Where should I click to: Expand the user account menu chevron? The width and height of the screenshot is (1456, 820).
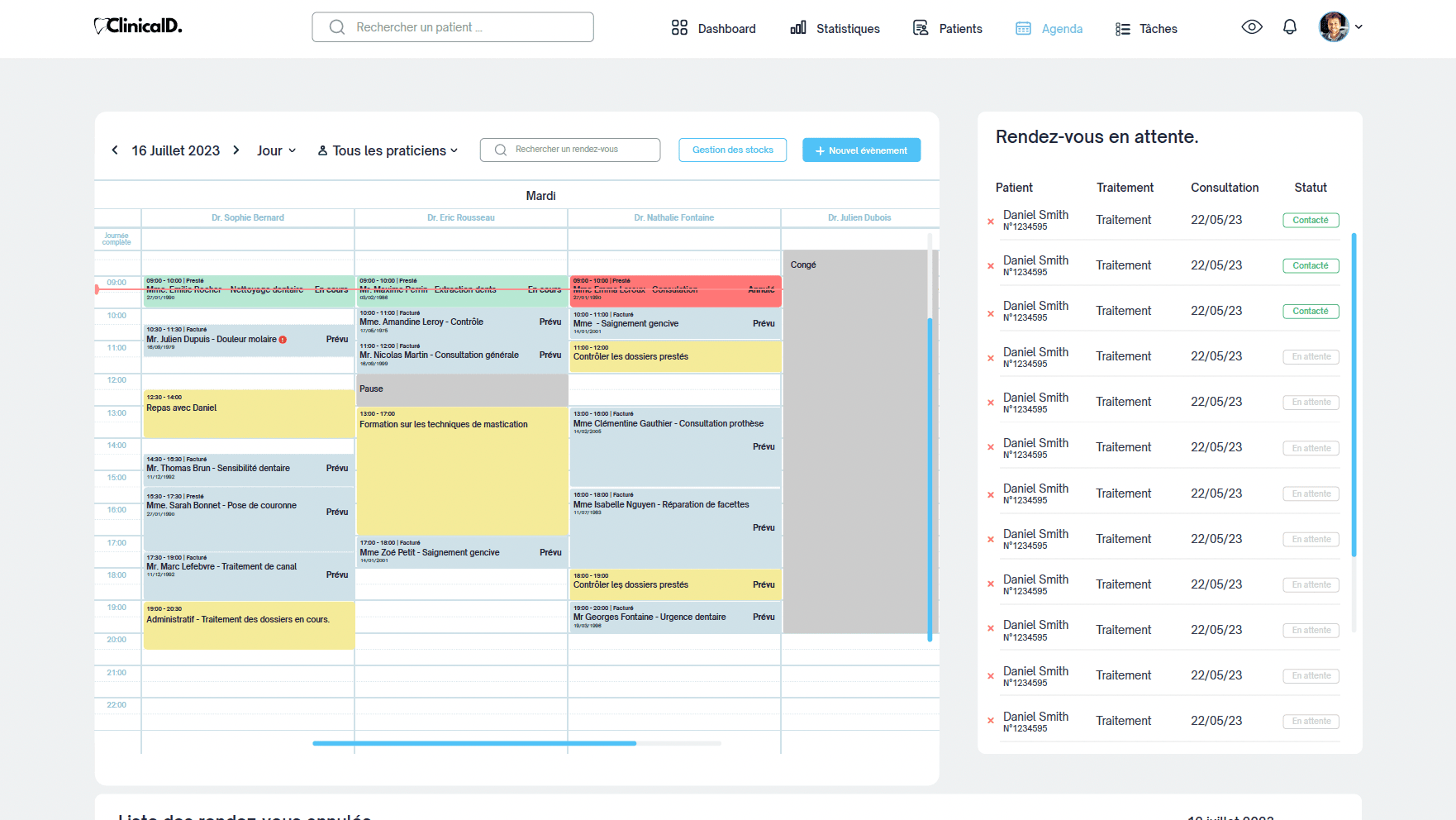coord(1358,27)
